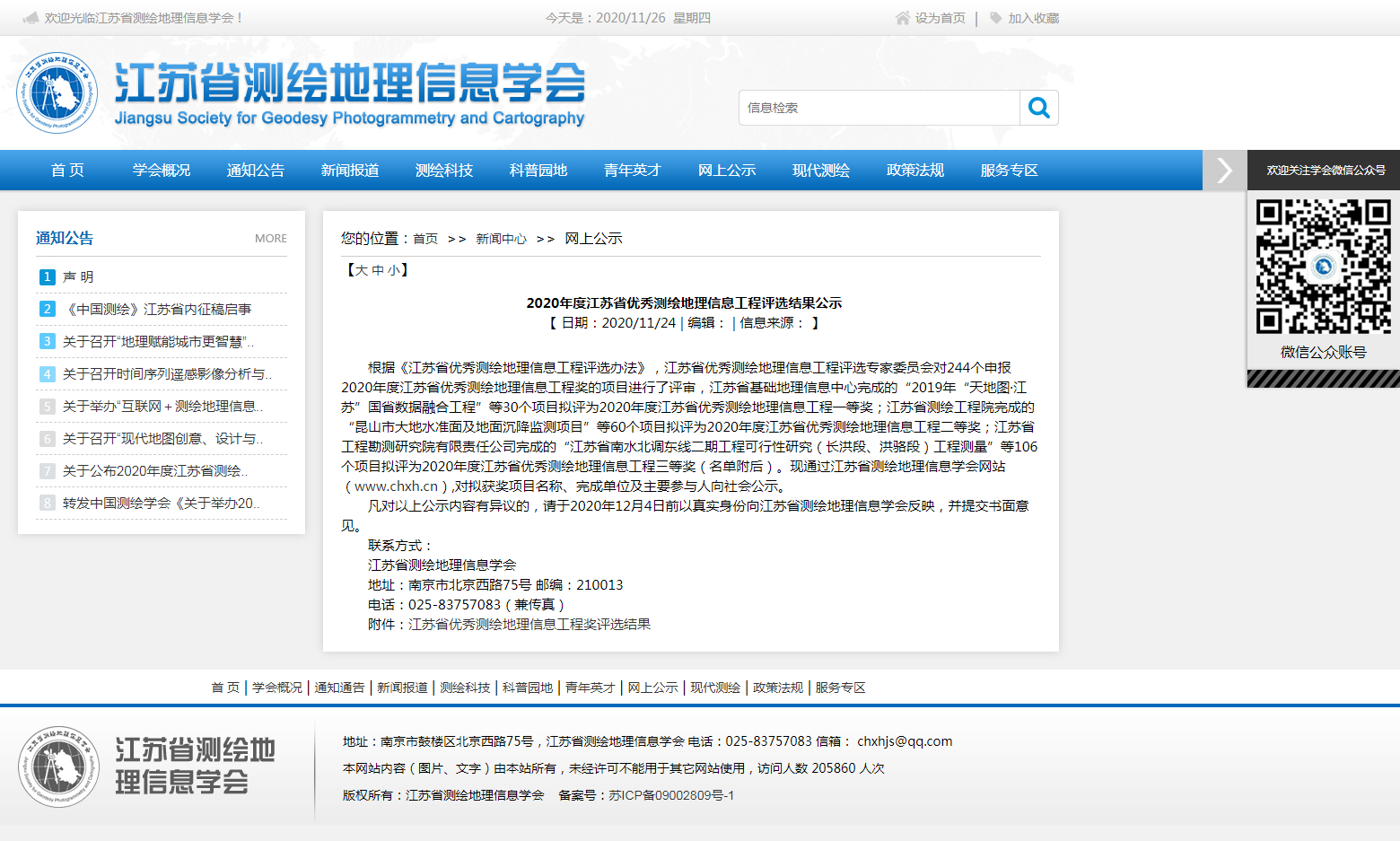Set article font size to 小
1400x841 pixels.
point(393,270)
